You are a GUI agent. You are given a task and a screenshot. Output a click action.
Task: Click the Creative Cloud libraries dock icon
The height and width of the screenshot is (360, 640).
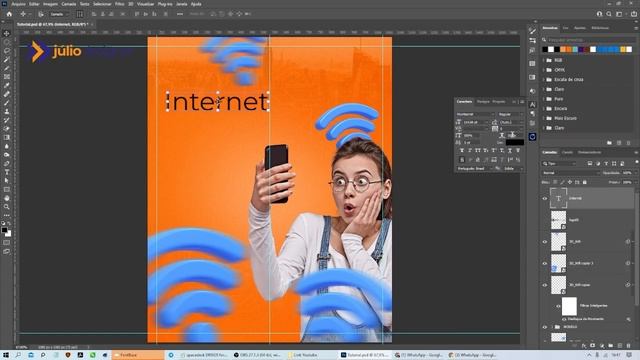coord(532,137)
